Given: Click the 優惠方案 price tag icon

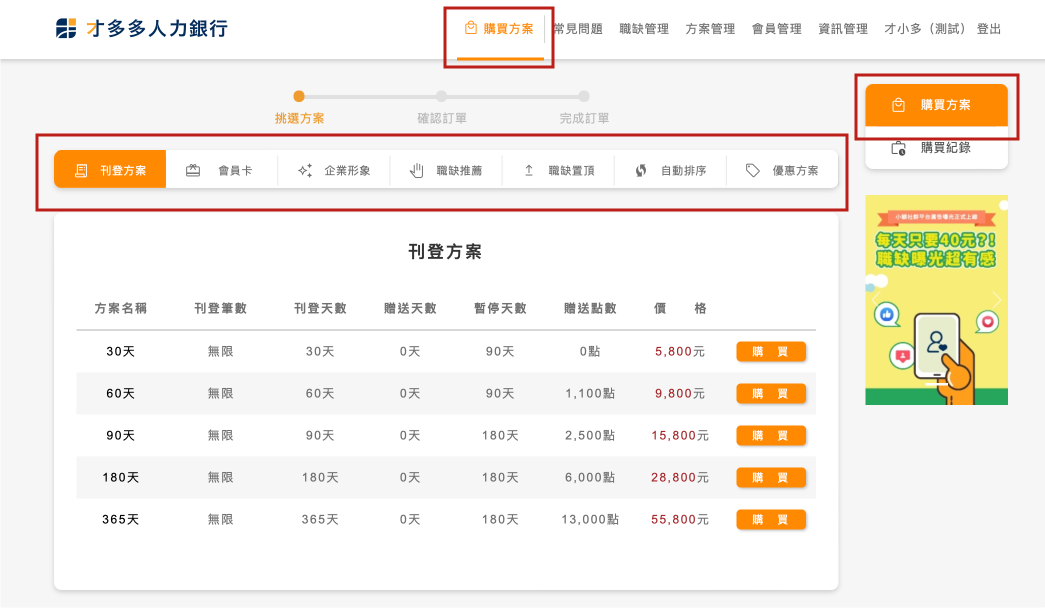Looking at the screenshot, I should pyautogui.click(x=753, y=170).
